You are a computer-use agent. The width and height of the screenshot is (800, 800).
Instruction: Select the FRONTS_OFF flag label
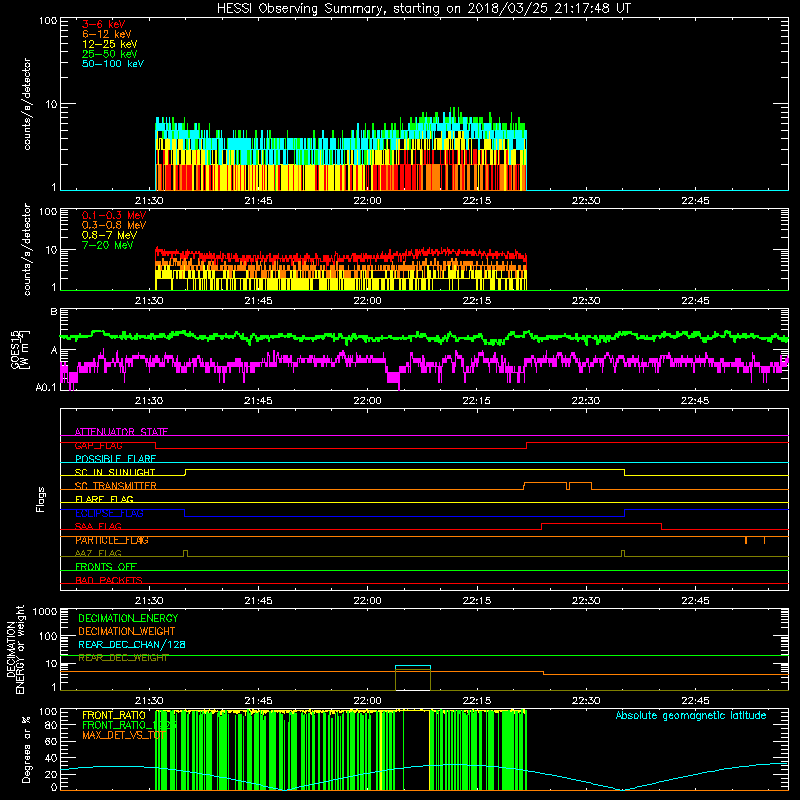(106, 566)
